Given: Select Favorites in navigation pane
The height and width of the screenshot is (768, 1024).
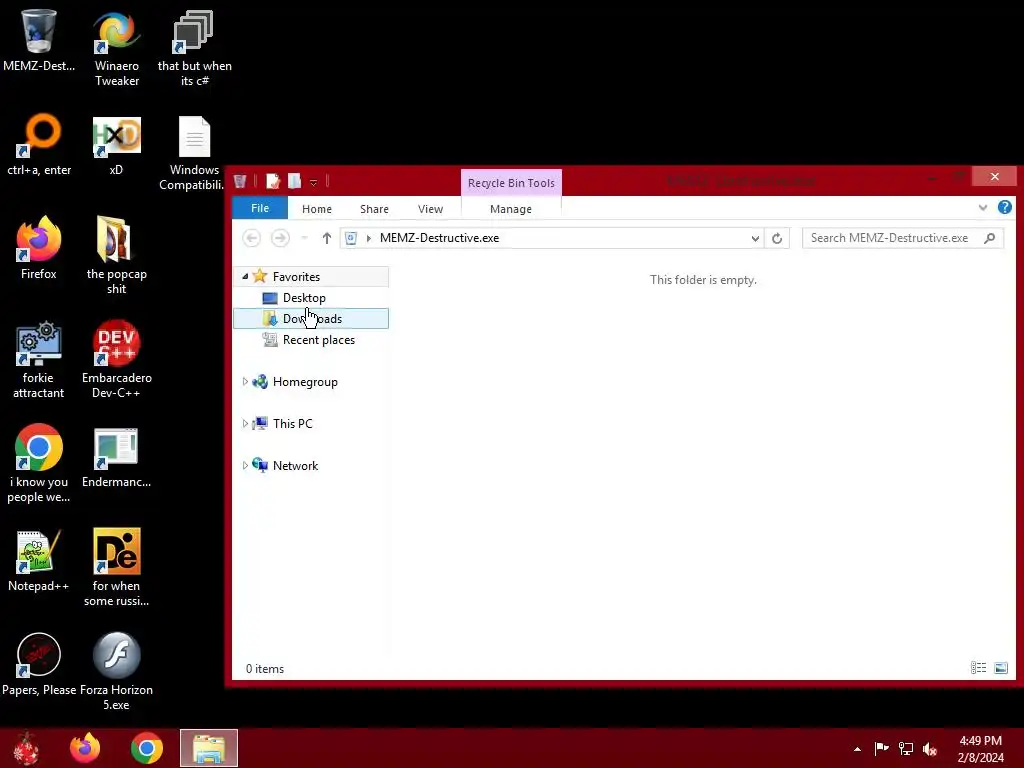Looking at the screenshot, I should [x=296, y=277].
